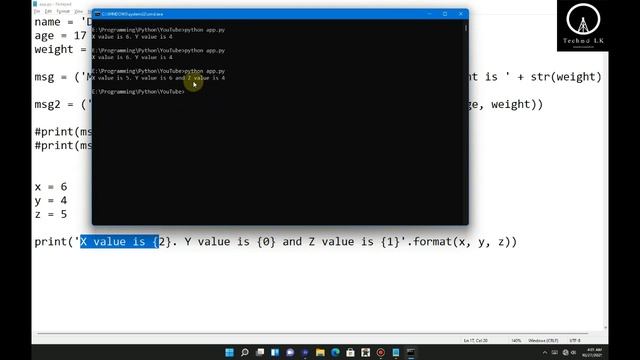Viewport: 640px width, 360px height.
Task: Switch to Command Prompt via taskbar icon
Action: (411, 352)
